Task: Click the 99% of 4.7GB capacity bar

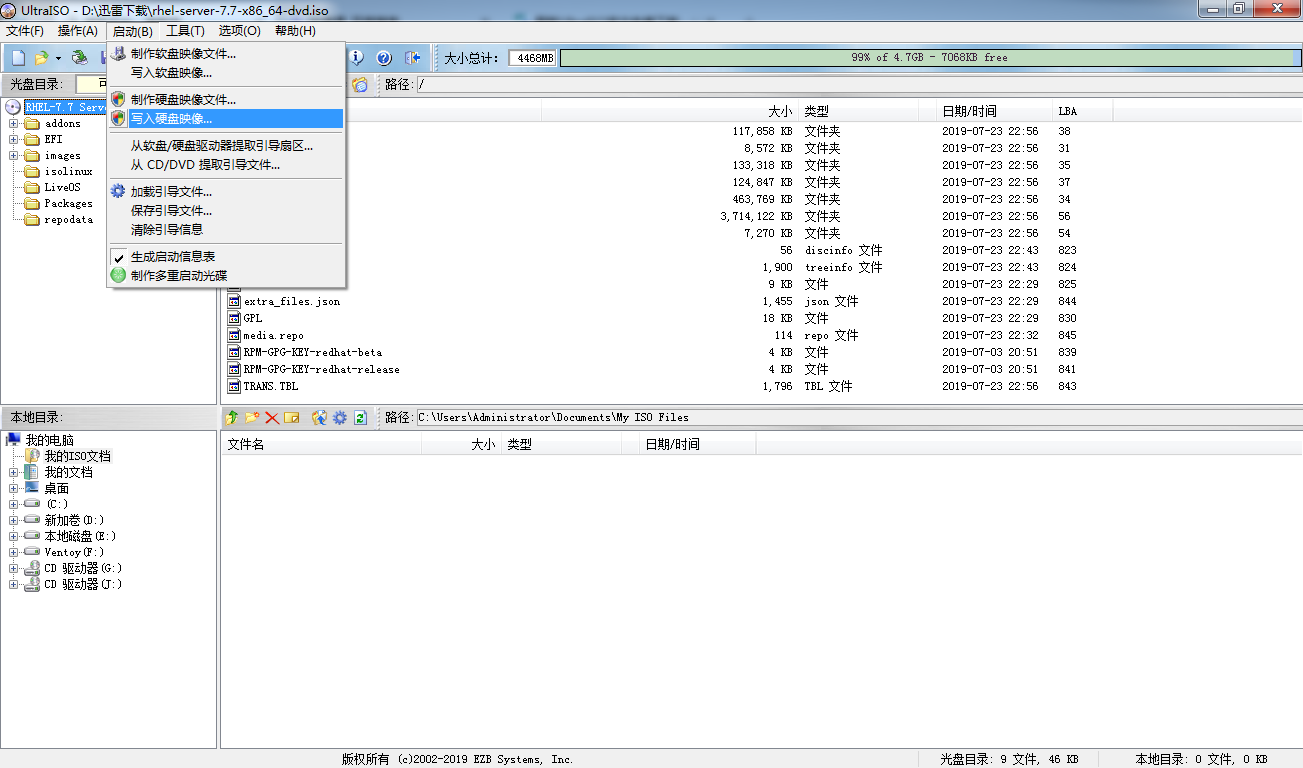Action: [929, 58]
